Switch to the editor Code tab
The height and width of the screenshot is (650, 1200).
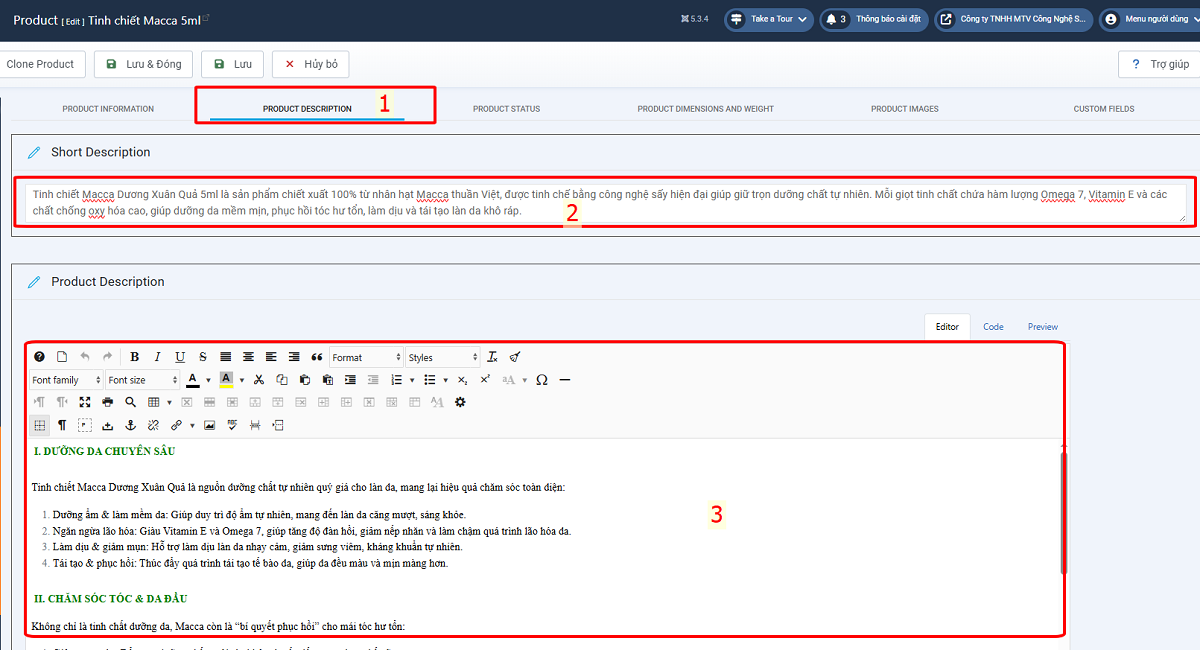993,327
